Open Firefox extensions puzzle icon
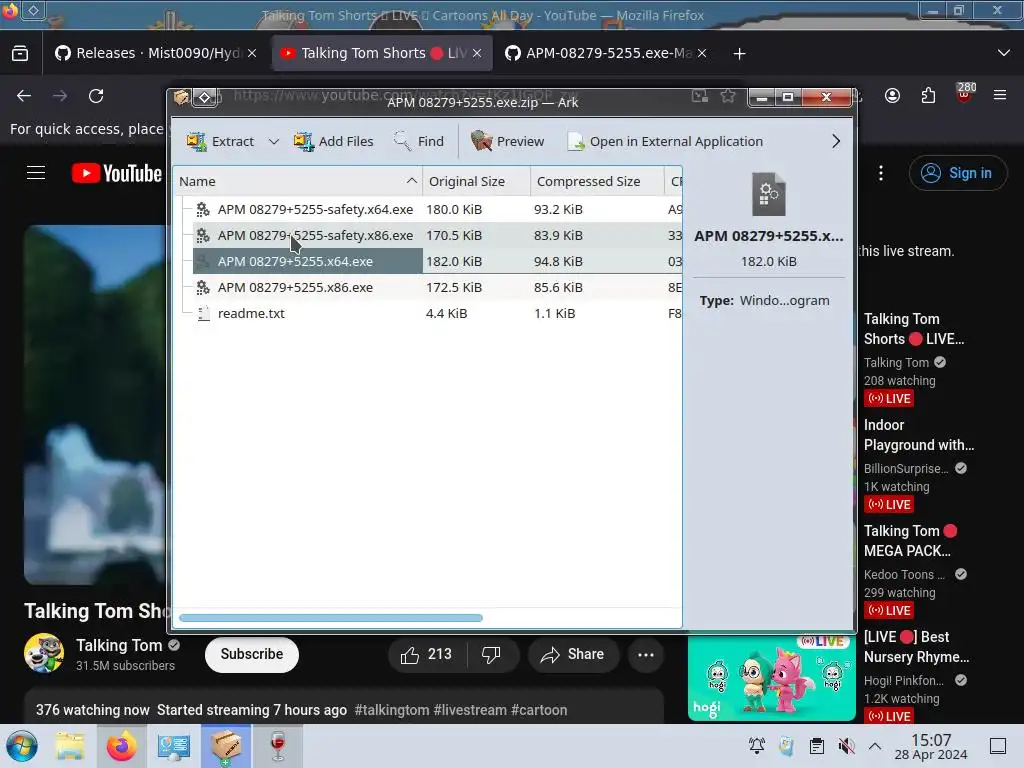Screen dimensions: 1024x768 pyautogui.click(x=928, y=96)
